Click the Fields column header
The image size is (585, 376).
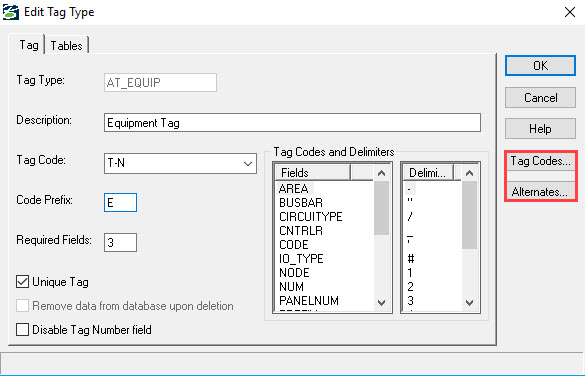313,173
